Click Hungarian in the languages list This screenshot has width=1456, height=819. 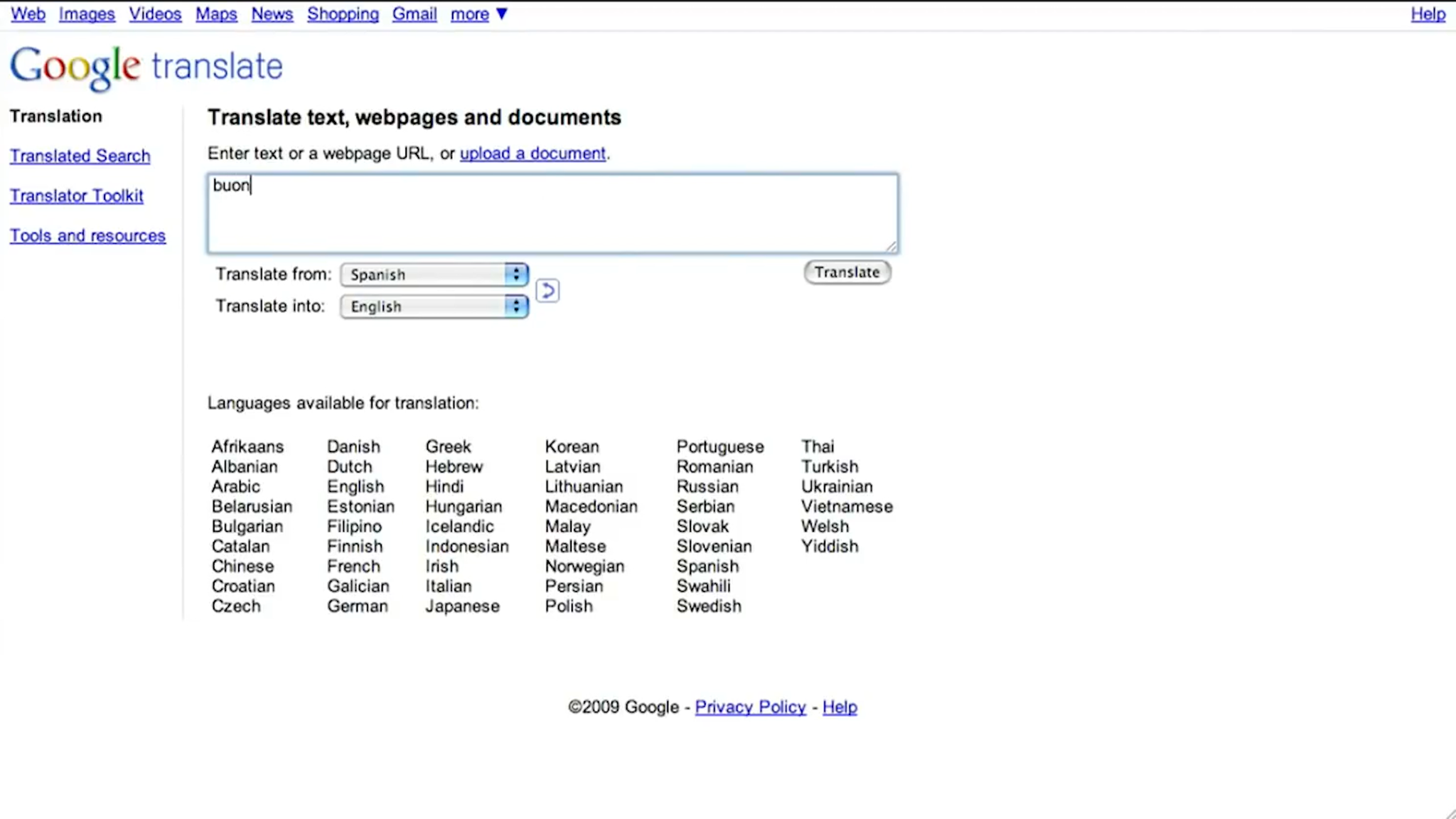pos(464,506)
